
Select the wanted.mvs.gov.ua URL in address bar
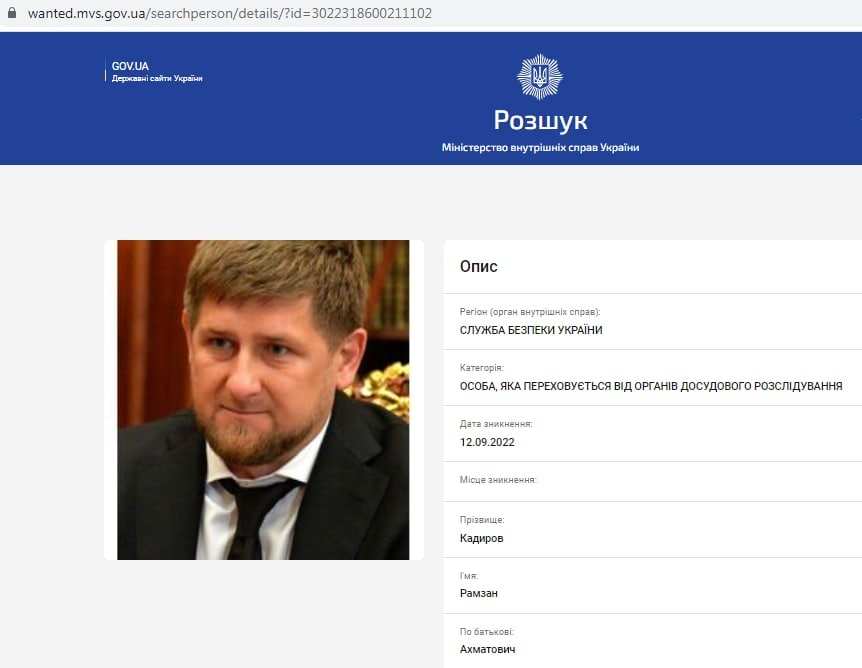click(230, 13)
